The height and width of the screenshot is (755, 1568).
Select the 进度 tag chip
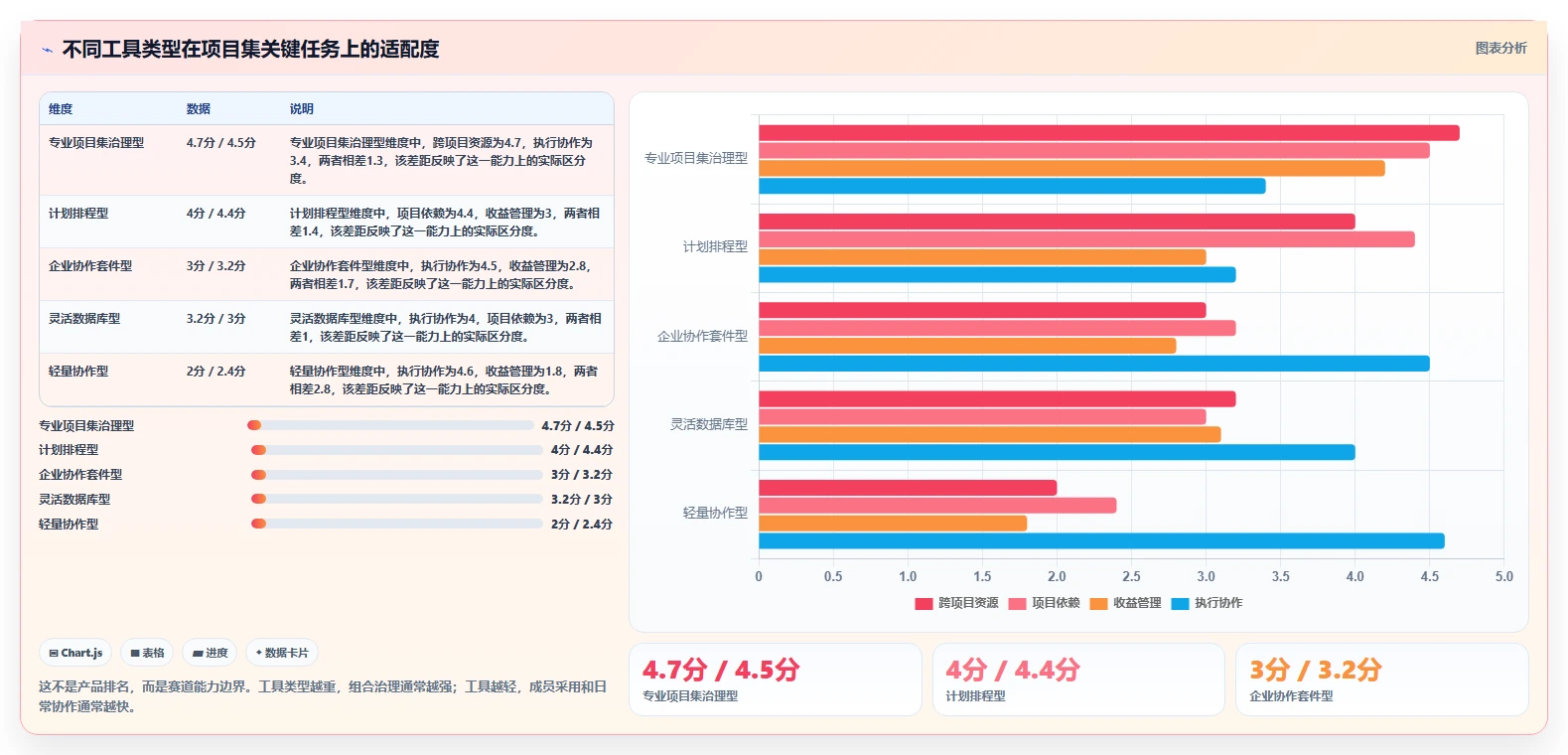point(210,653)
